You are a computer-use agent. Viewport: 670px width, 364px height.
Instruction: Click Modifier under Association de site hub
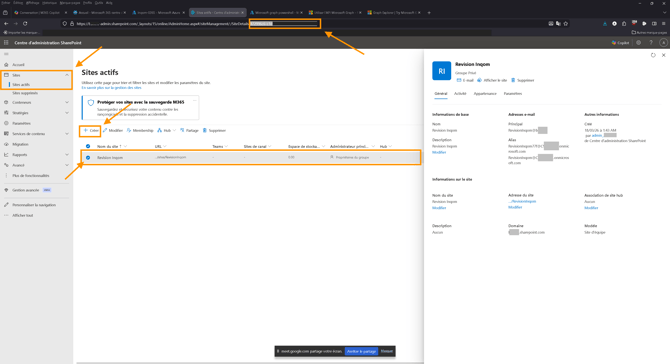pos(591,208)
